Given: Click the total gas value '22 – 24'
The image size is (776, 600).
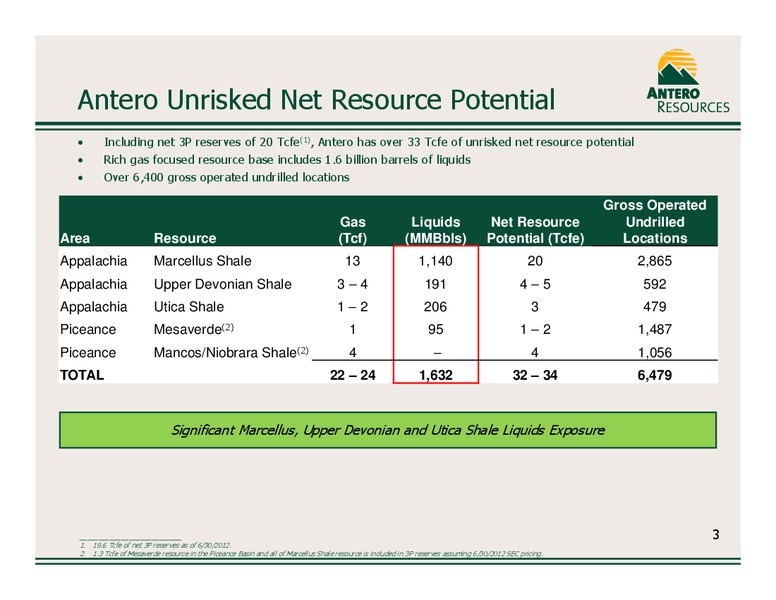Looking at the screenshot, I should [x=352, y=375].
